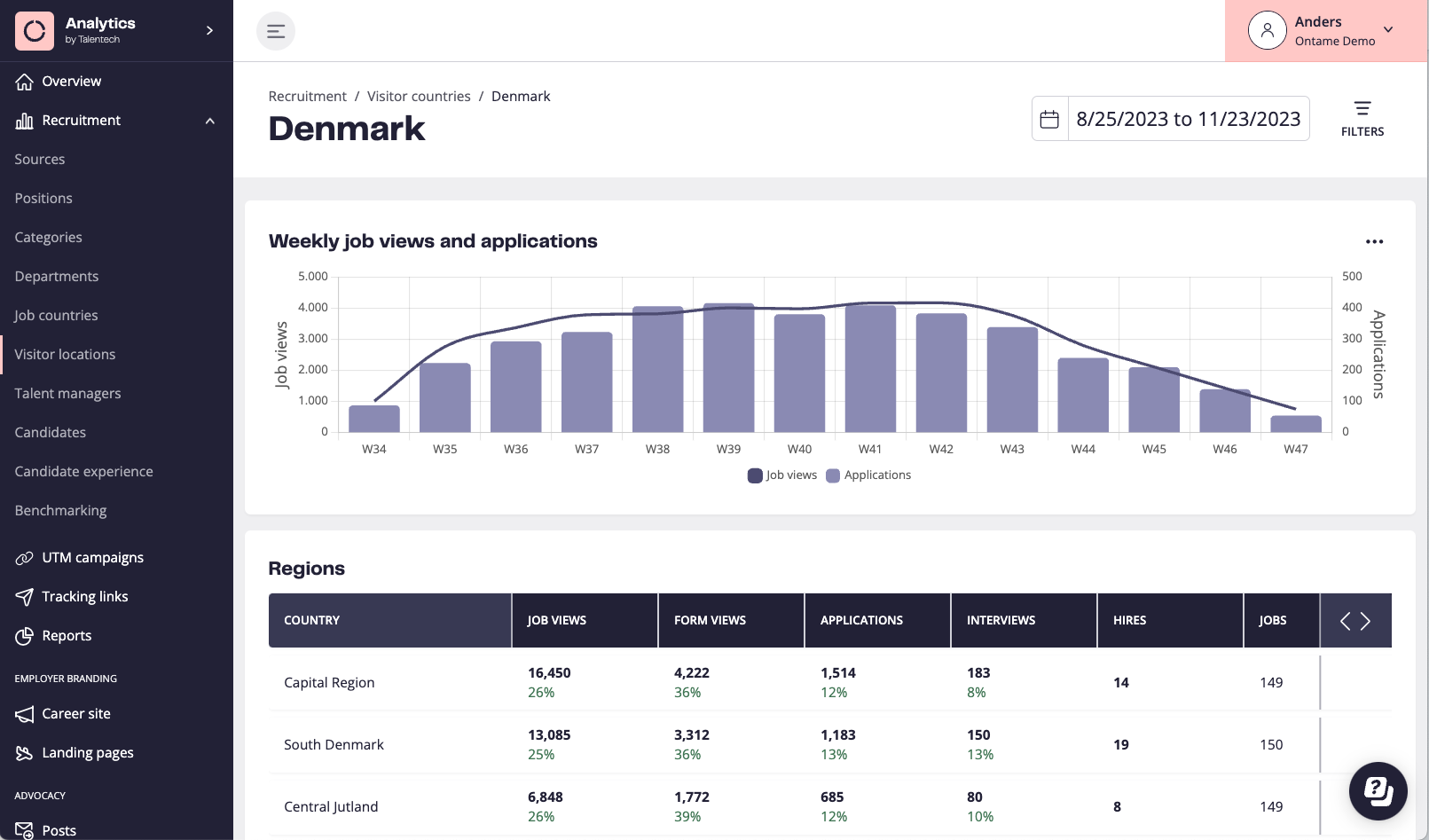The height and width of the screenshot is (840, 1429).
Task: Click the Overview home icon
Action: click(25, 82)
